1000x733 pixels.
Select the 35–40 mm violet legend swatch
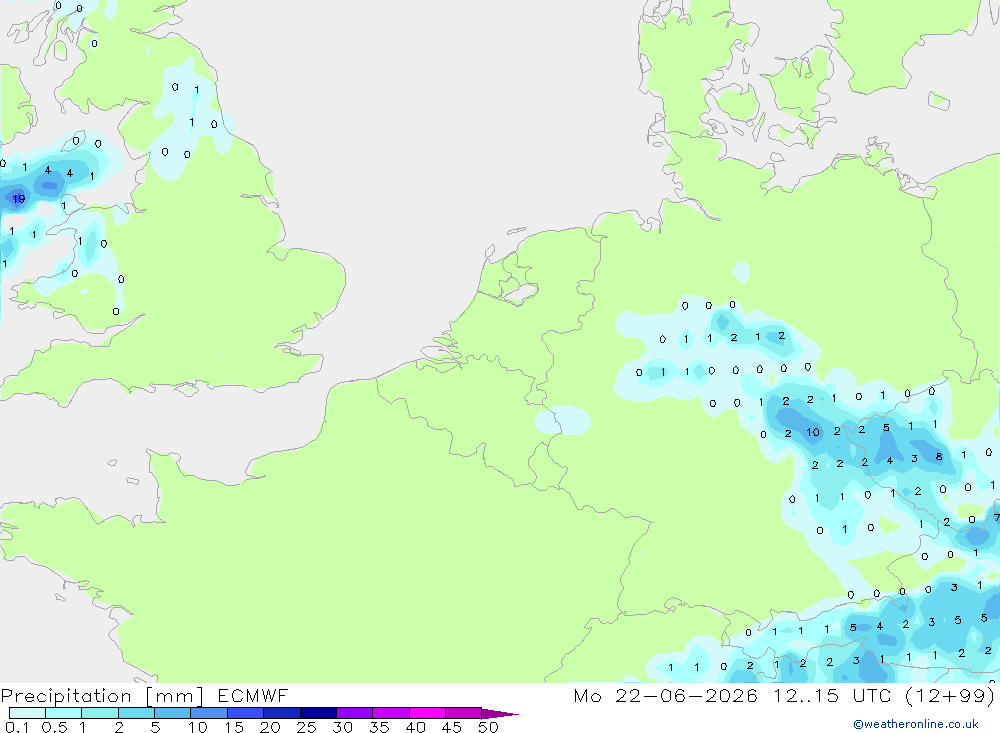(391, 713)
